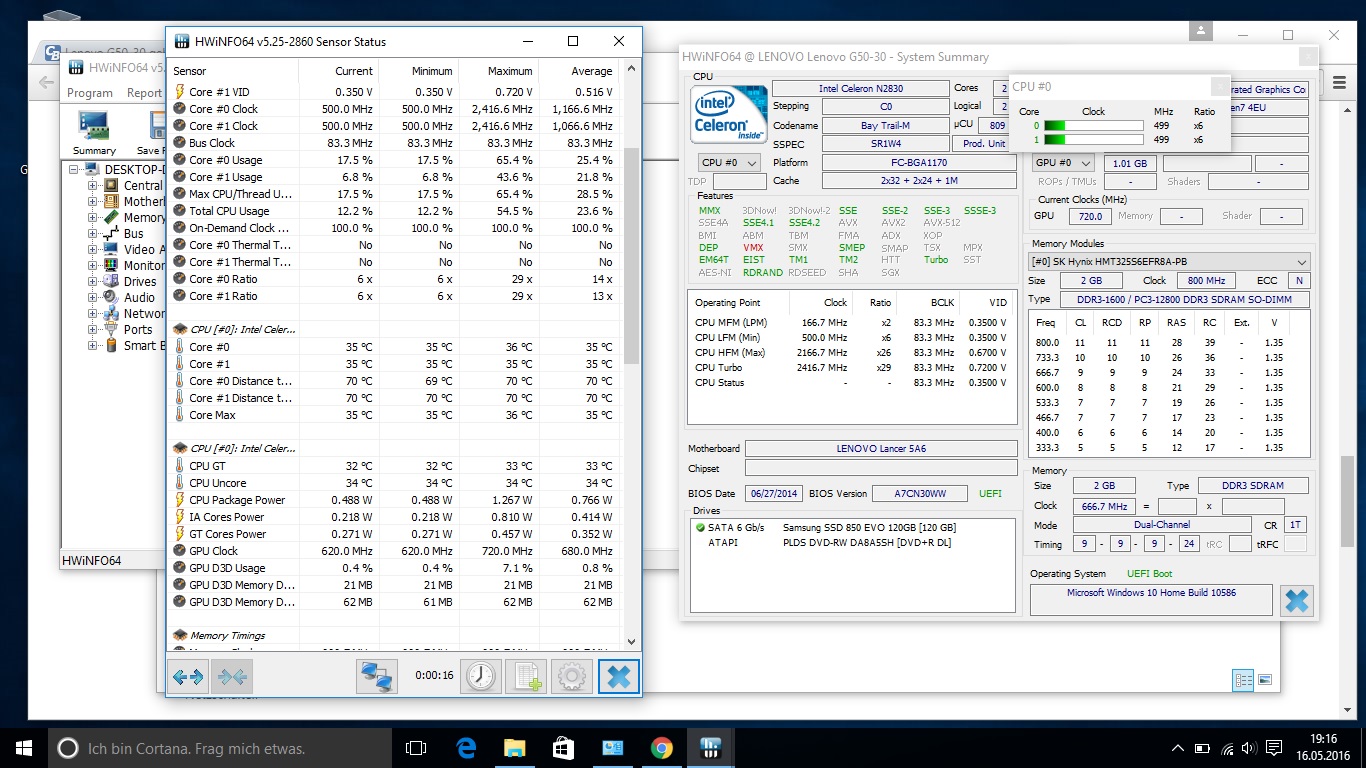Click the expand/collapse arrows button in Sensor Status
This screenshot has height=768, width=1366.
click(x=188, y=677)
